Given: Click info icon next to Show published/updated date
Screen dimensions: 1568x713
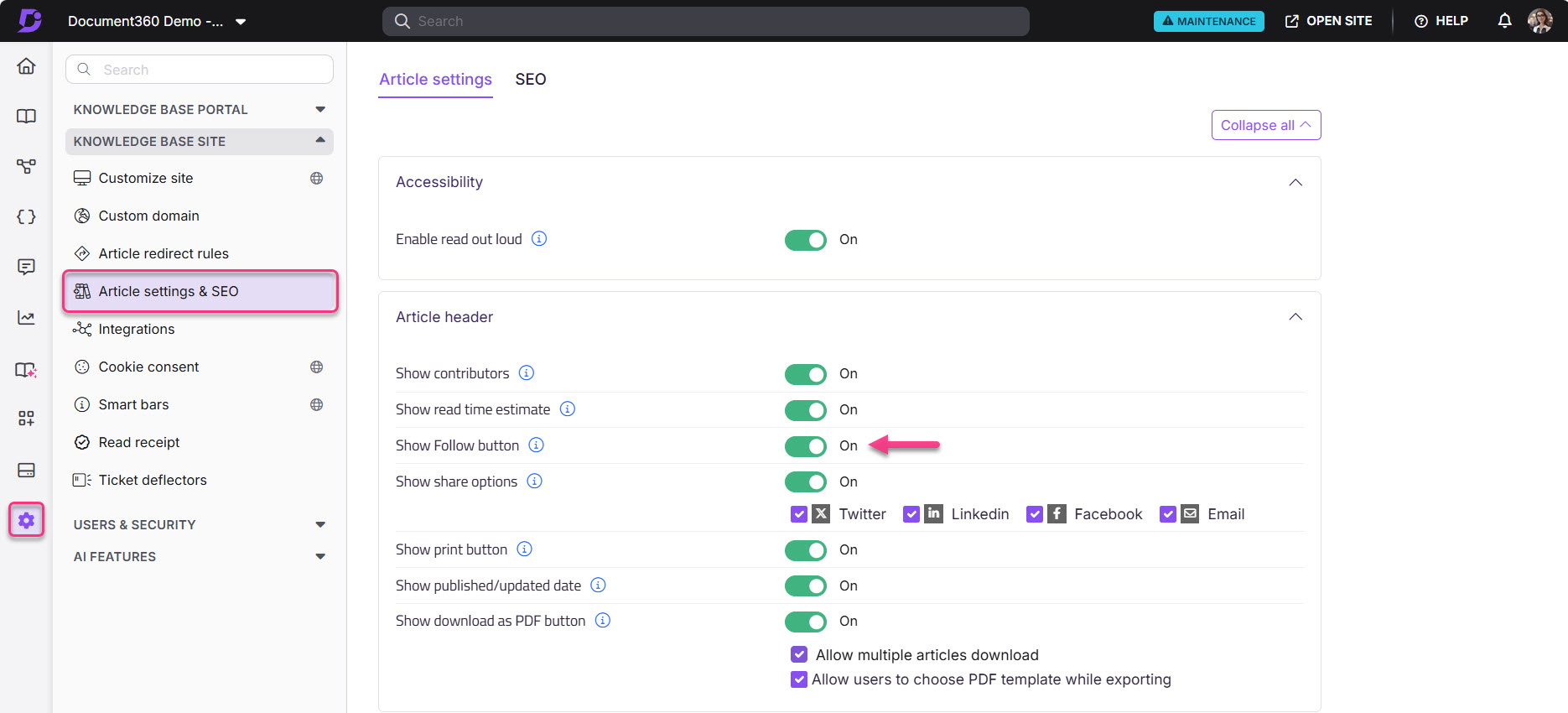Looking at the screenshot, I should (599, 585).
